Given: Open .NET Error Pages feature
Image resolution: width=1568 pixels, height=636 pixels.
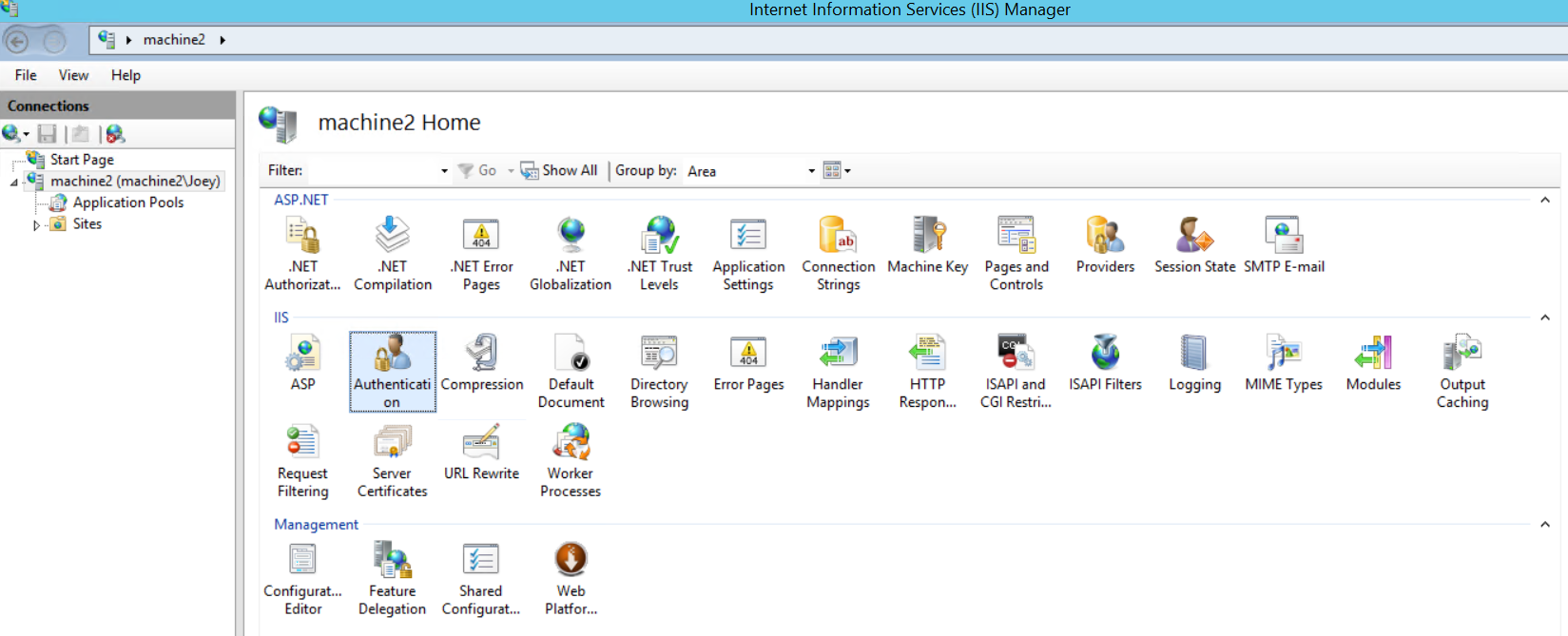Looking at the screenshot, I should (x=481, y=254).
